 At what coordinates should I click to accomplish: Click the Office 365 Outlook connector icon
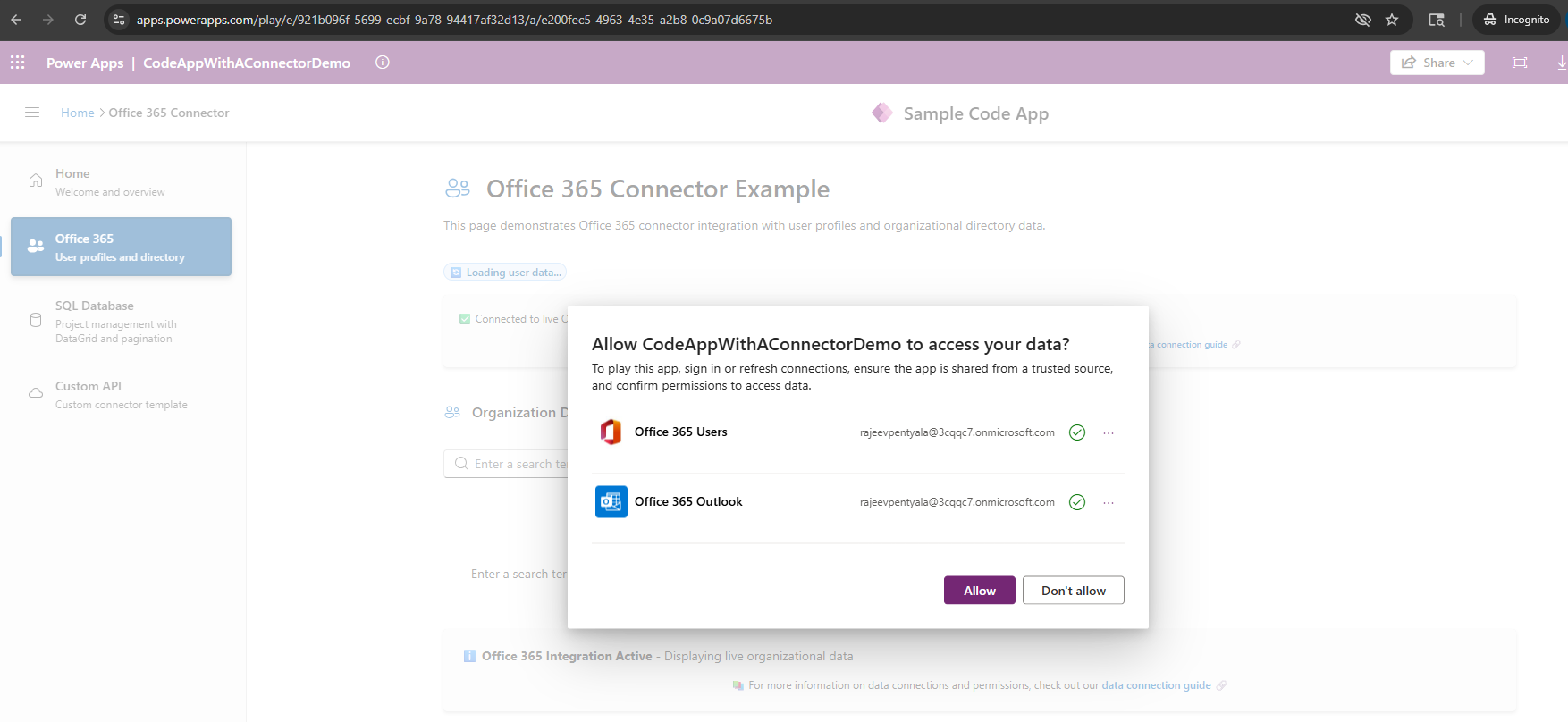click(x=611, y=502)
